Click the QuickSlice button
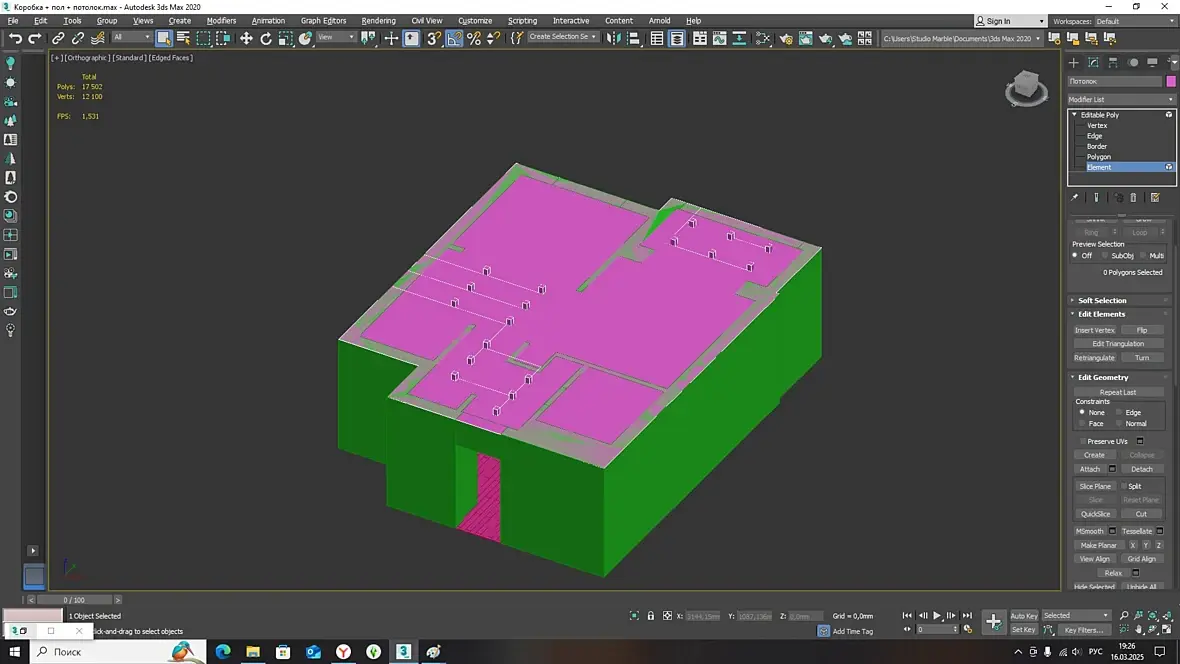Image resolution: width=1180 pixels, height=664 pixels. click(x=1095, y=514)
